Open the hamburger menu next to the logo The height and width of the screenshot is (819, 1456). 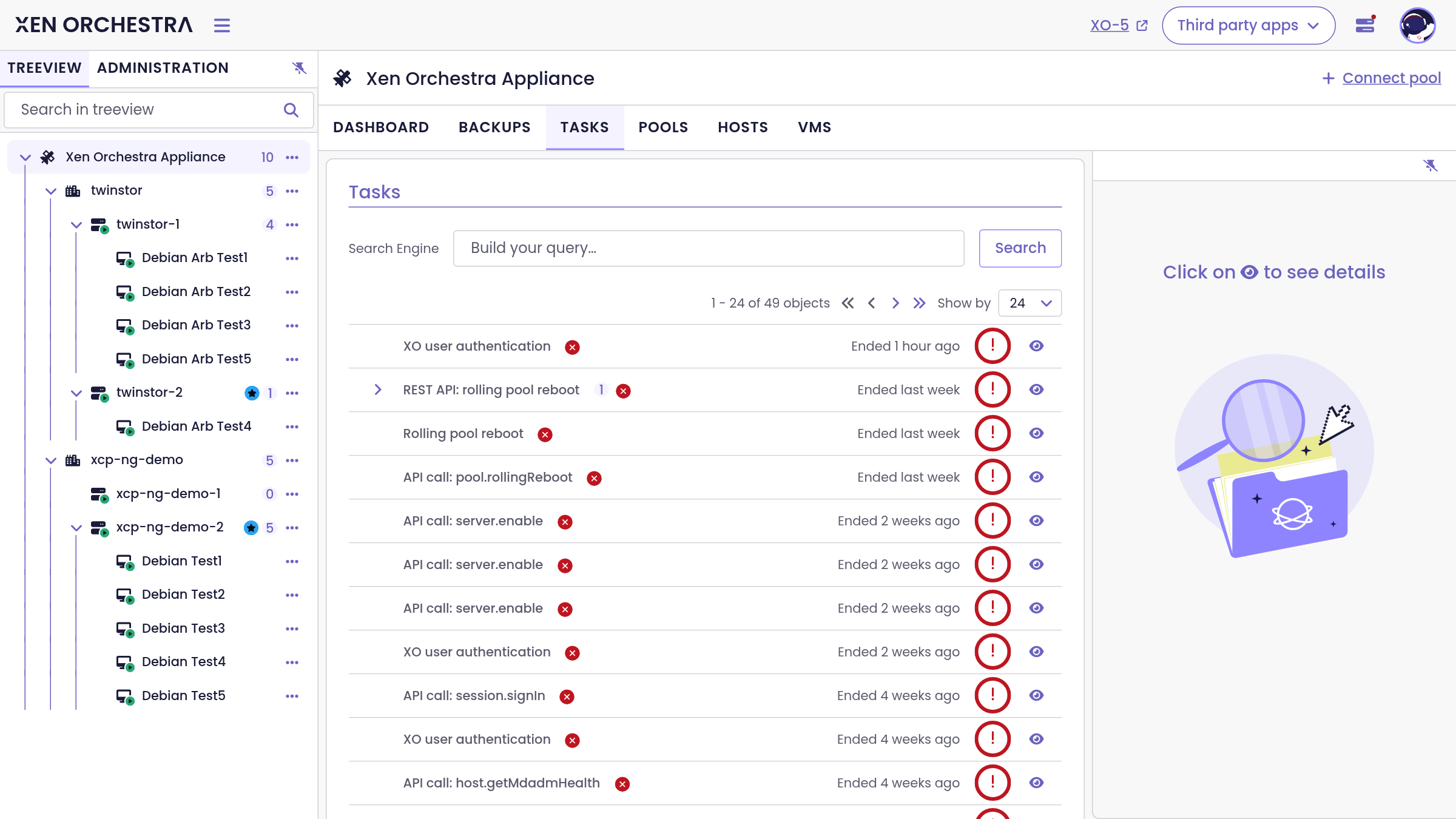221,25
